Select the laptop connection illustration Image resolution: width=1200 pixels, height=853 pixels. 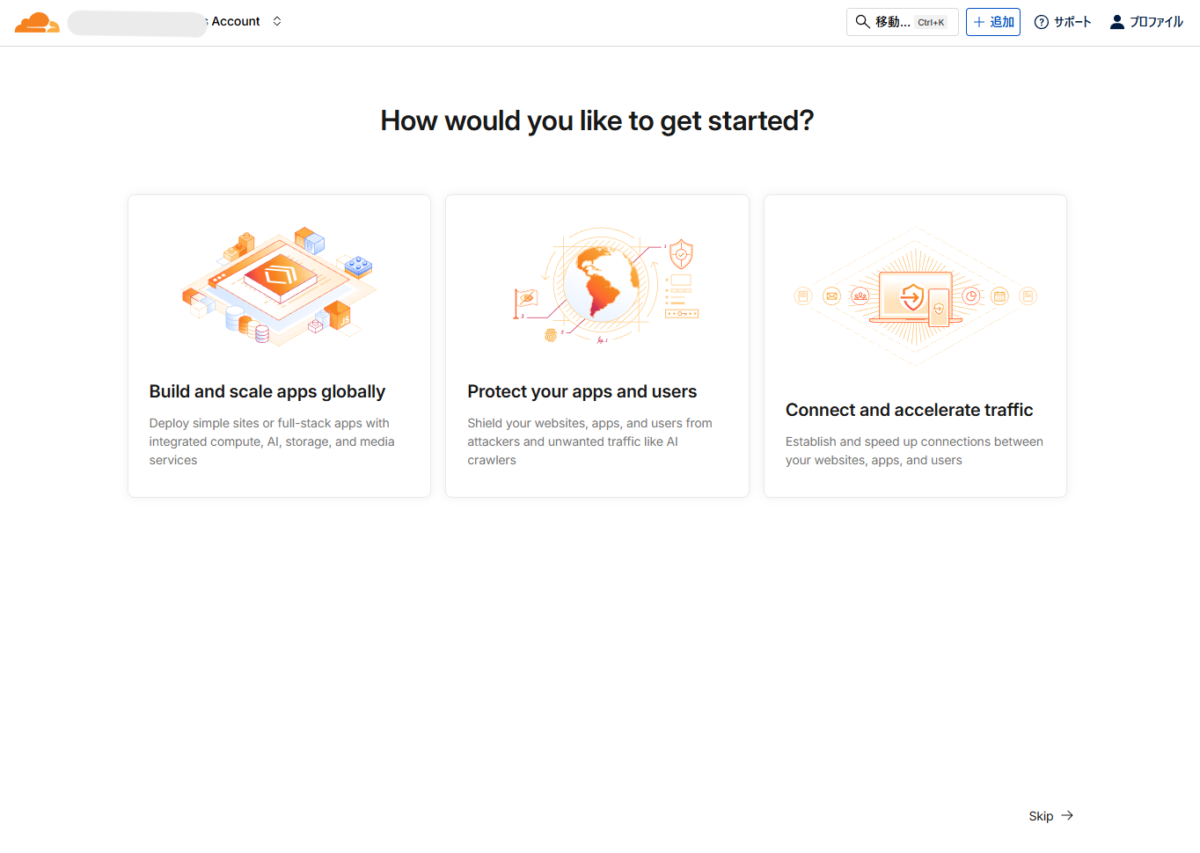pos(914,296)
